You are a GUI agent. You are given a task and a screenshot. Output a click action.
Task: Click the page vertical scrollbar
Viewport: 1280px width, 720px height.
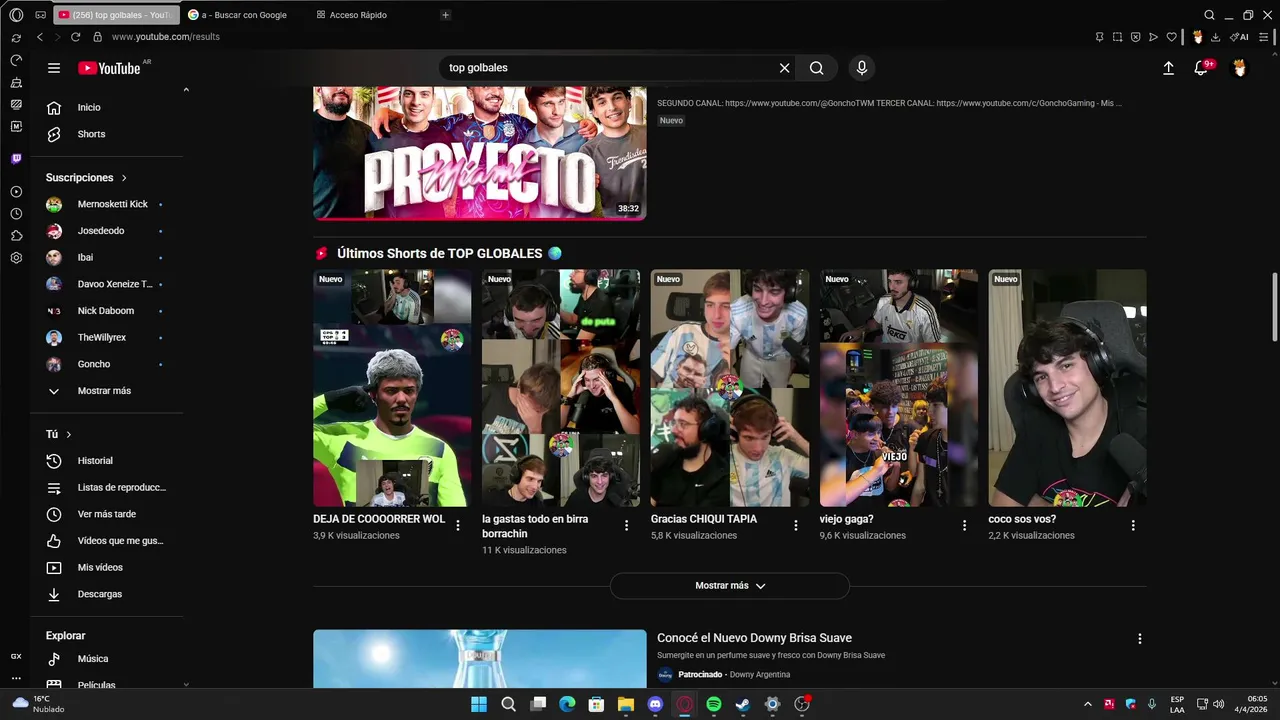1274,306
